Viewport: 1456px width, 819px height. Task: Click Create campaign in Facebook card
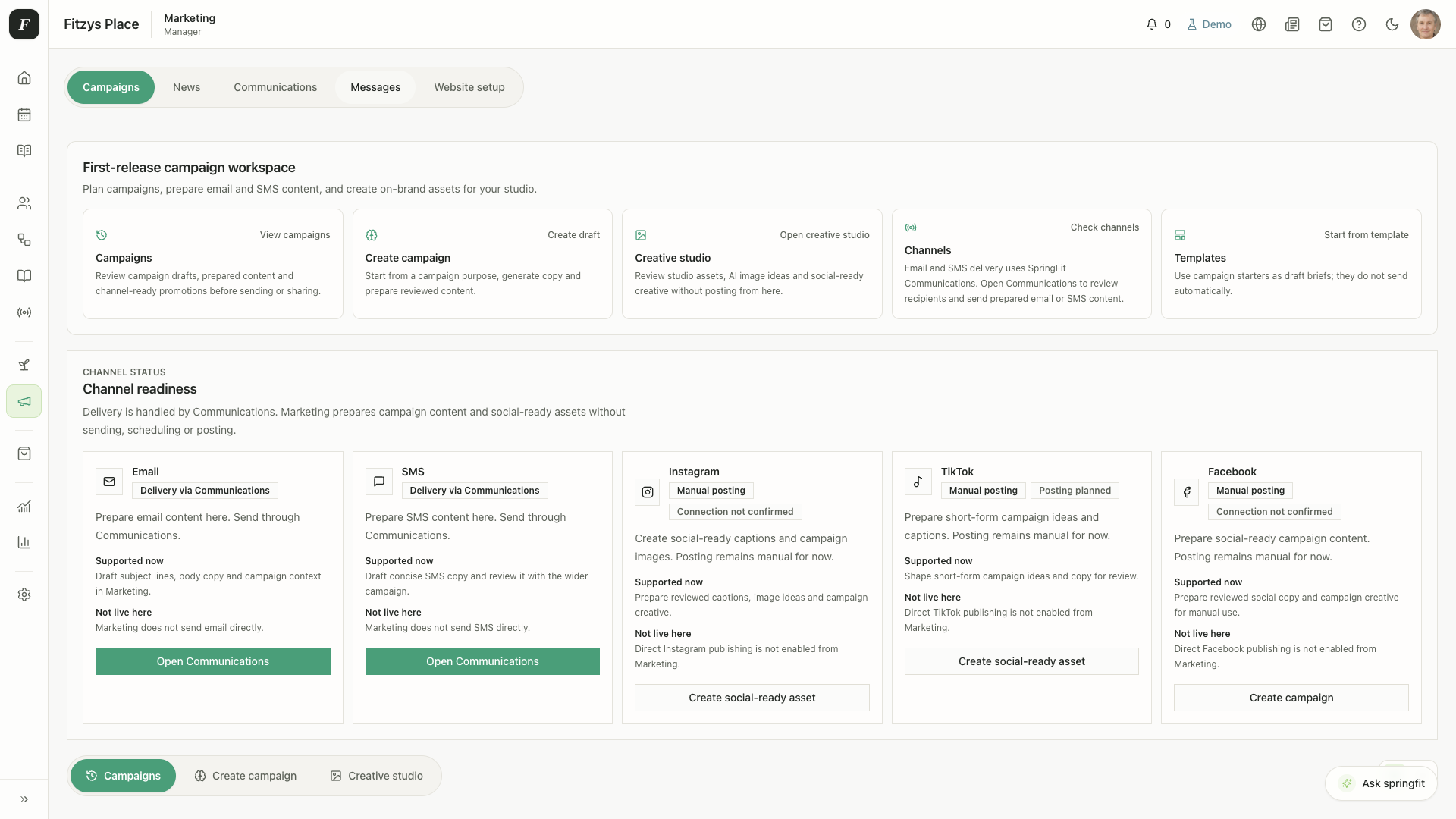(x=1291, y=698)
